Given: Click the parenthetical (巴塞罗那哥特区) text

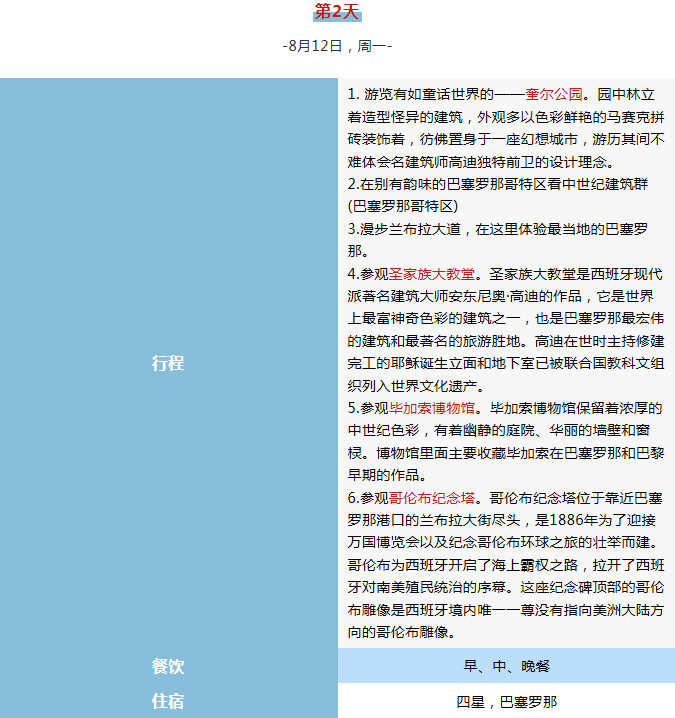Looking at the screenshot, I should [x=403, y=206].
